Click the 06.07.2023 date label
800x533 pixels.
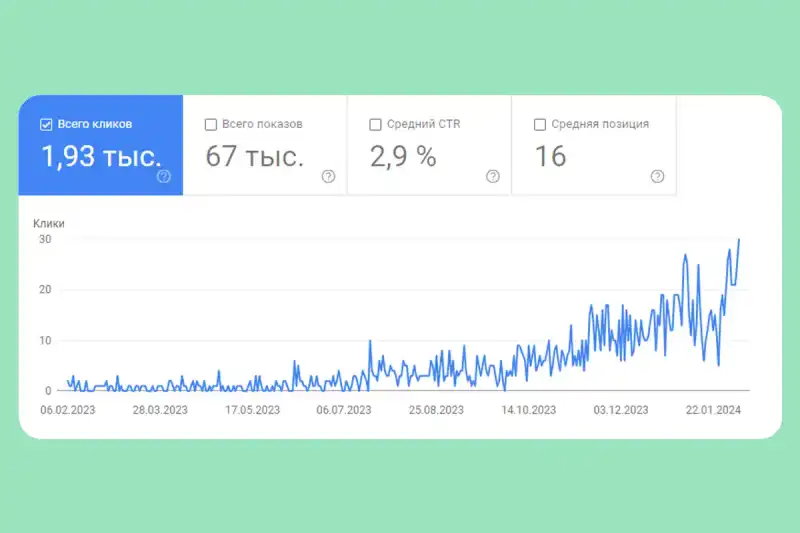click(344, 410)
